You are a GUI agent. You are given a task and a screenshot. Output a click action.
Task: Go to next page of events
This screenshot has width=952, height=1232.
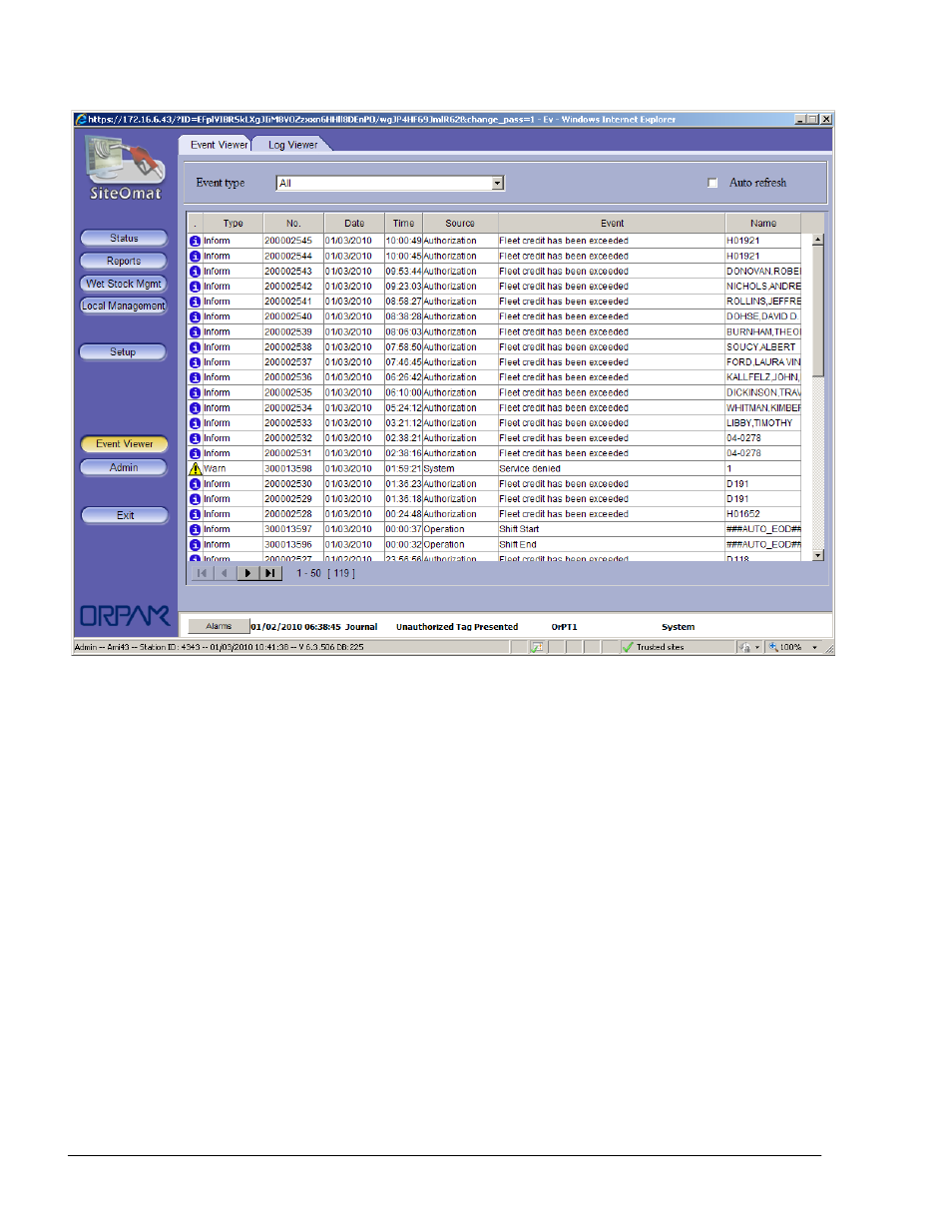tap(247, 573)
